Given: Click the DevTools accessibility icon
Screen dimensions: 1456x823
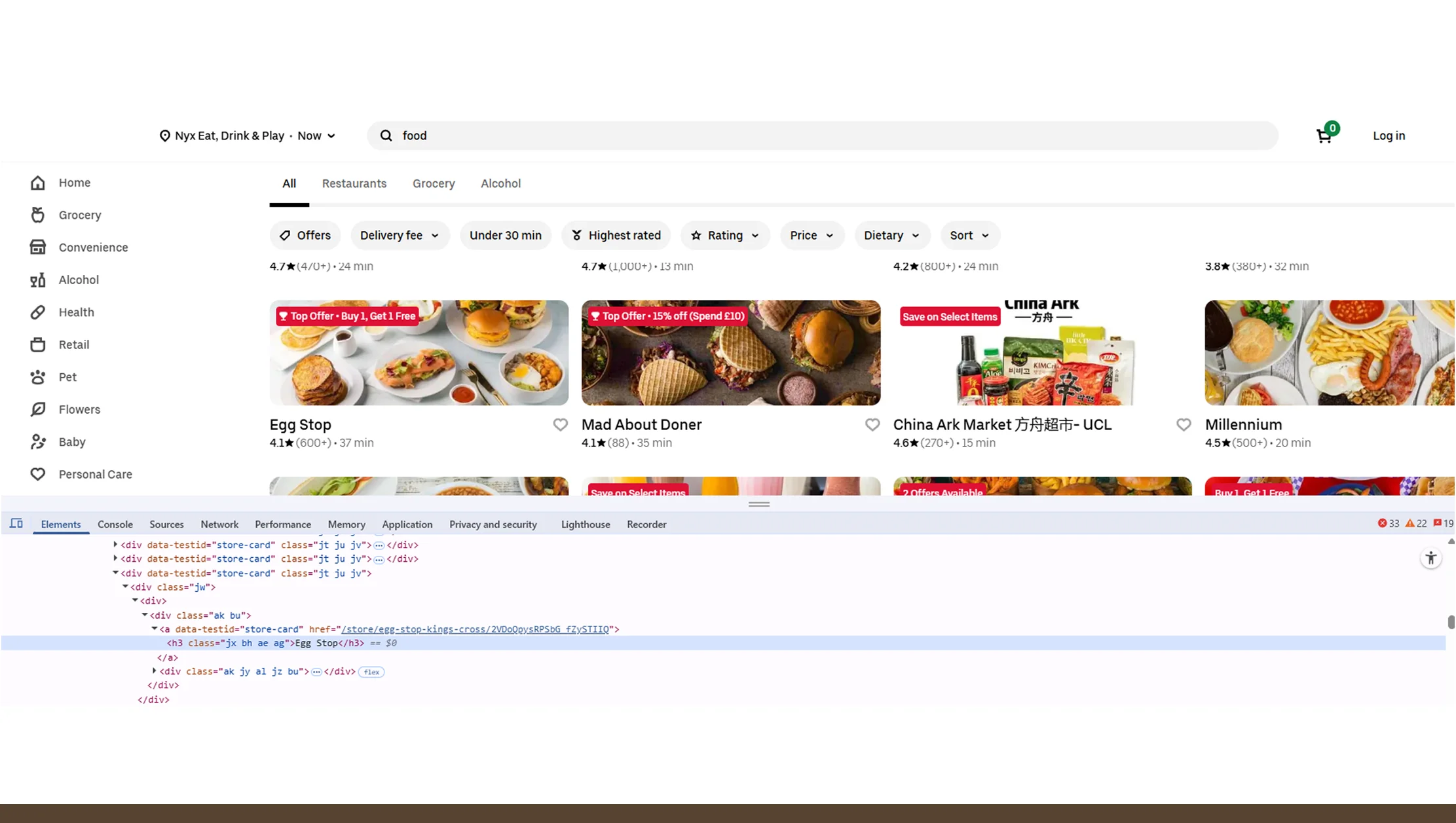Looking at the screenshot, I should (1431, 558).
